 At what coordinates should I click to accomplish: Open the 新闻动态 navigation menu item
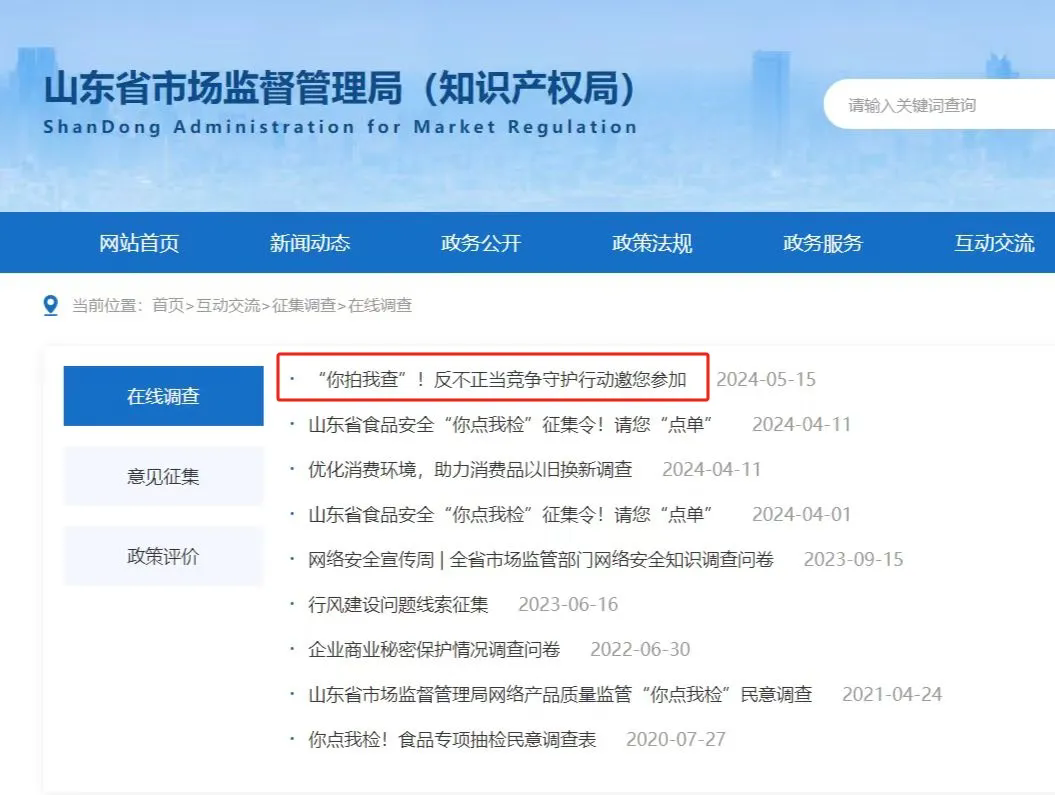pyautogui.click(x=310, y=243)
